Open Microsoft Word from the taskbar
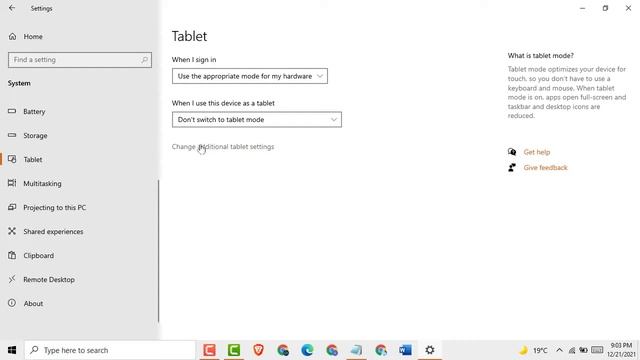This screenshot has width=640, height=360. [405, 350]
